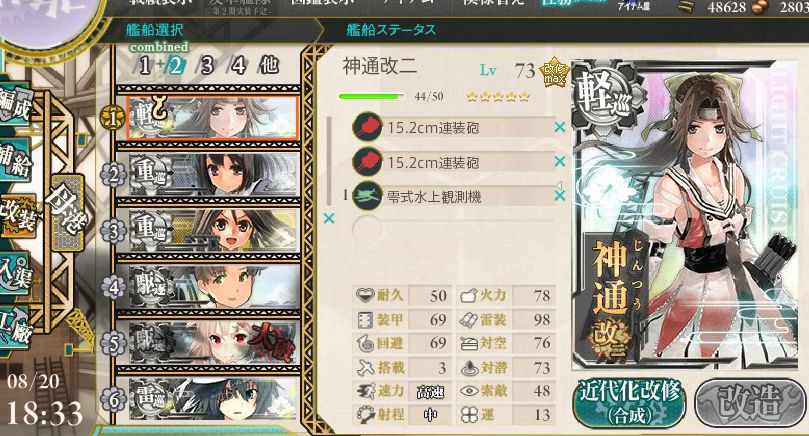Open the 編成 fleet organization menu
The width and height of the screenshot is (809, 436).
coord(15,107)
